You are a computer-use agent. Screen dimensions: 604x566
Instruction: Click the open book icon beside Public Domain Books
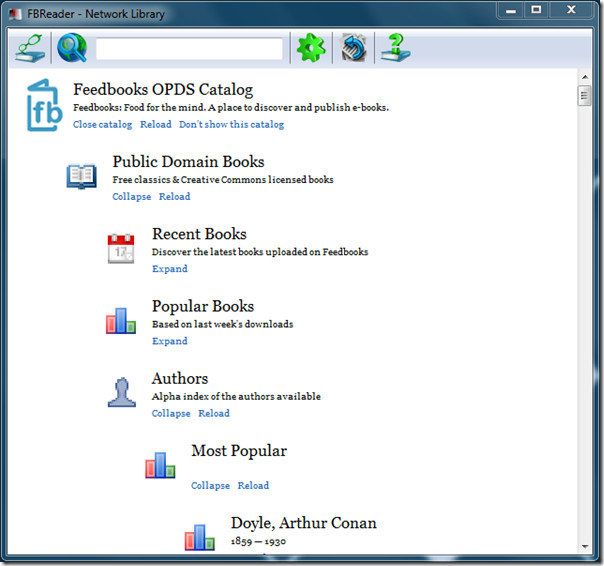pos(81,176)
